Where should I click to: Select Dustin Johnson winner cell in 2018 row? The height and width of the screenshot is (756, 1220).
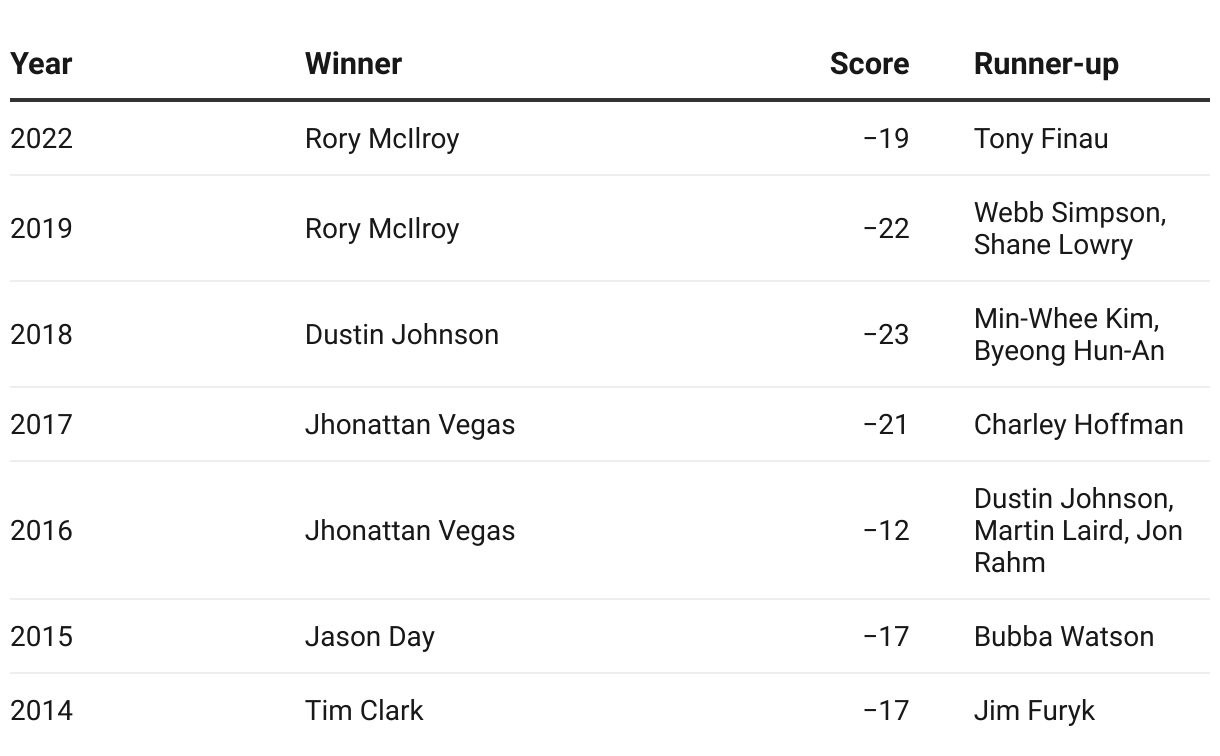402,334
